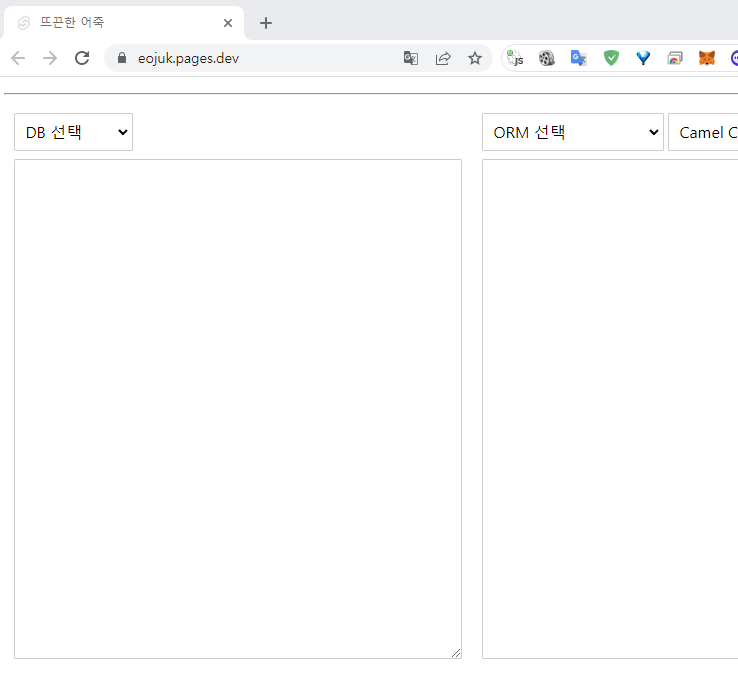738x676 pixels.
Task: Select the 뜨끈한 어죽 tab
Action: click(x=122, y=23)
